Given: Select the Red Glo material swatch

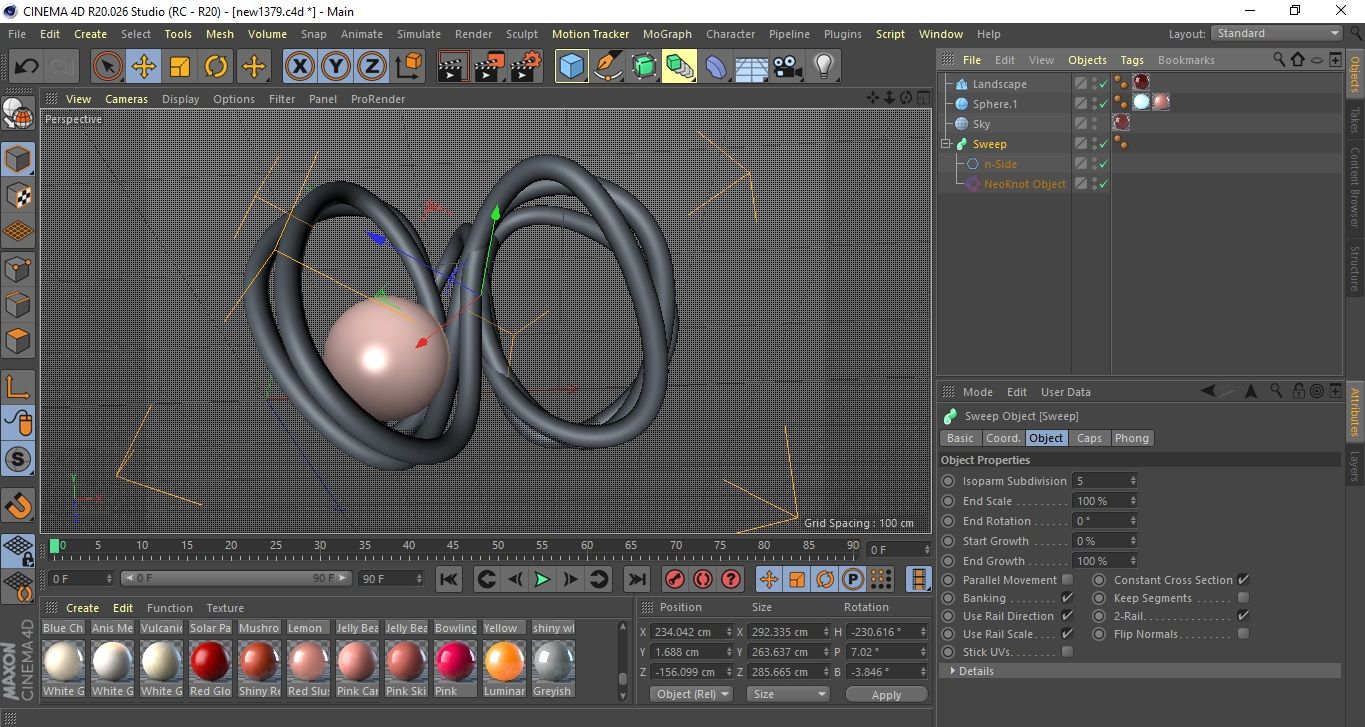Looking at the screenshot, I should coord(210,661).
